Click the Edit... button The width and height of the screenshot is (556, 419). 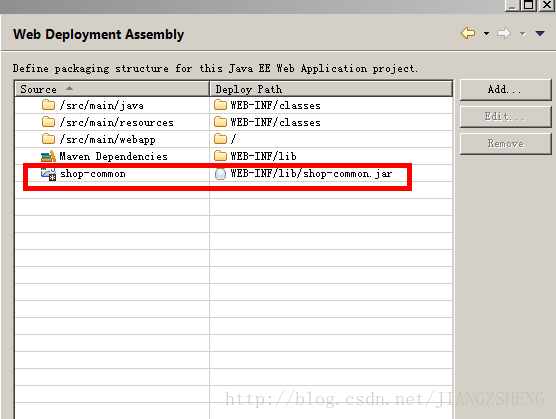click(x=505, y=116)
